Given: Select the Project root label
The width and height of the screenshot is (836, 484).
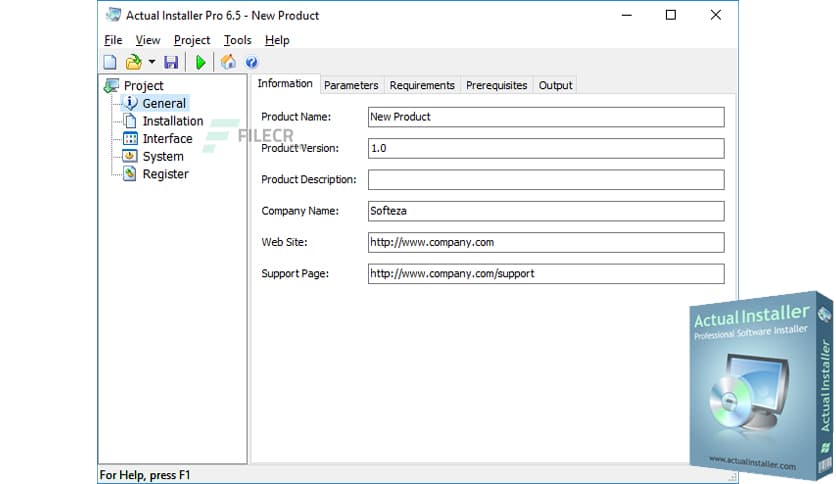Looking at the screenshot, I should [x=143, y=85].
